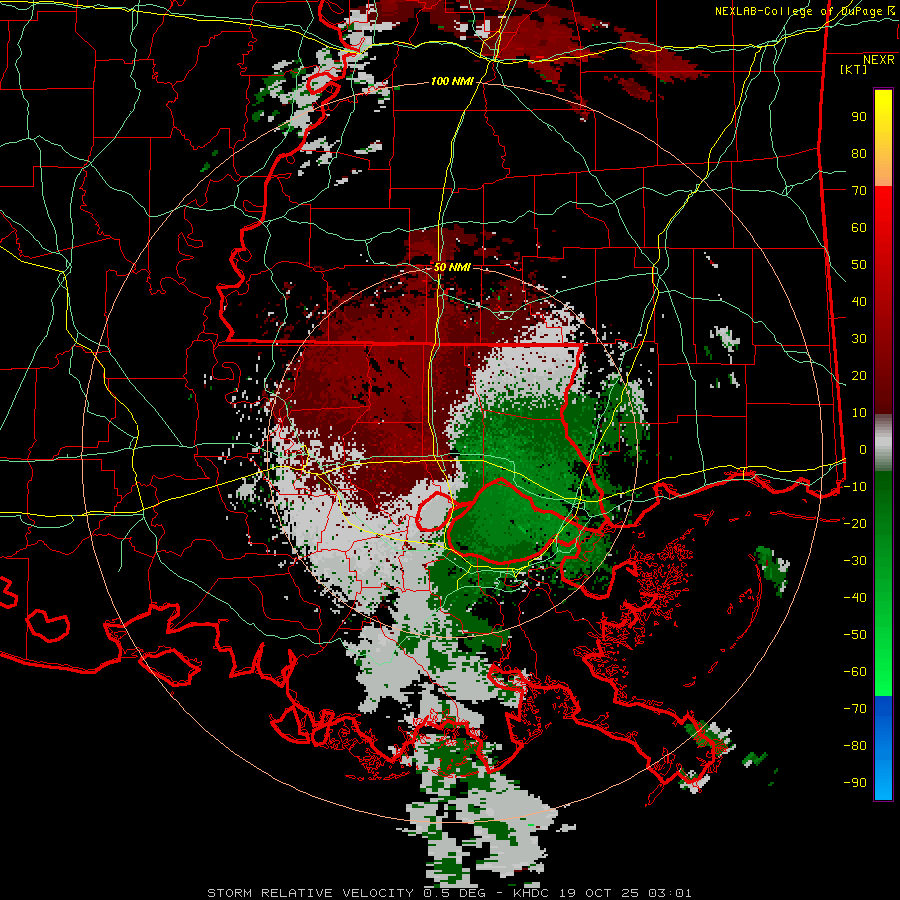Click the positive 70 legend value

tap(859, 191)
